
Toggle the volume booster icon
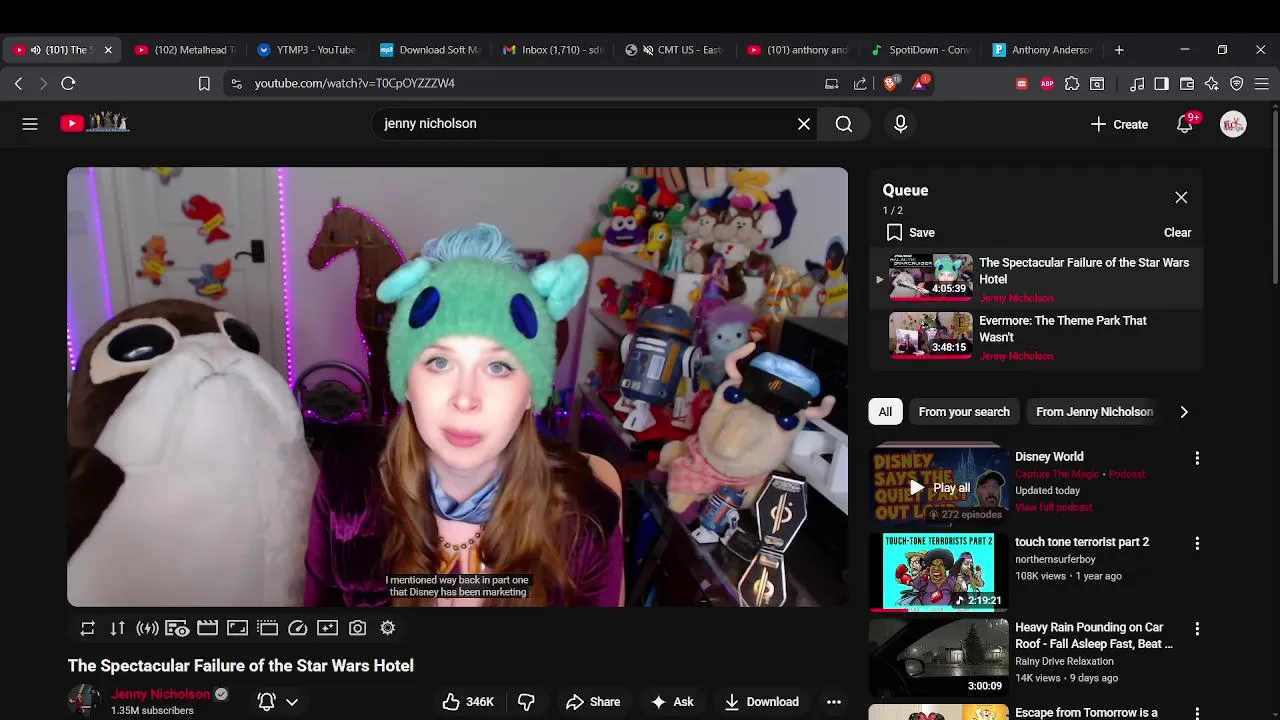click(x=148, y=628)
